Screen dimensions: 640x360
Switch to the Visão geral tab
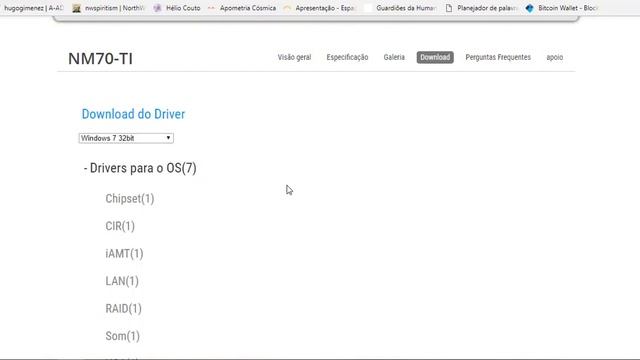294,58
